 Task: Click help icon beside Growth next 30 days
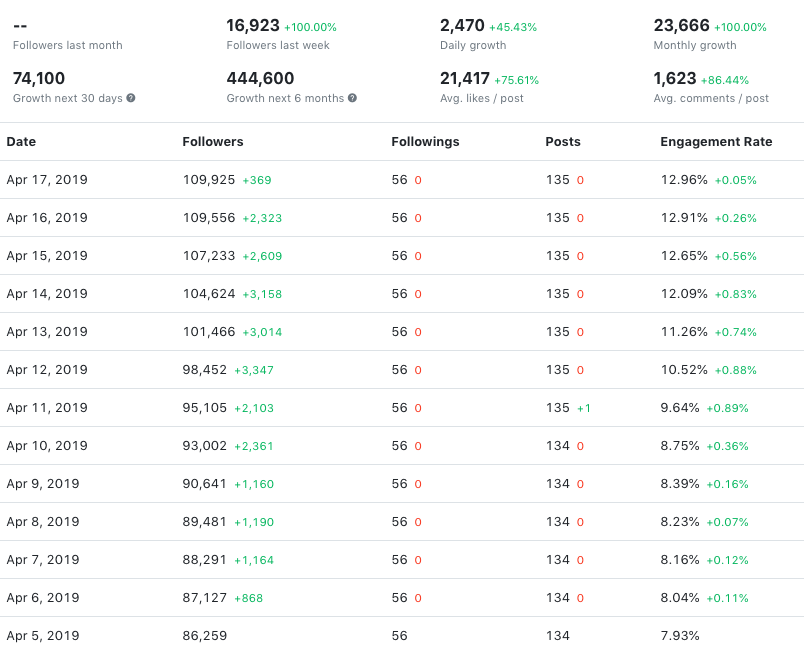tap(131, 98)
